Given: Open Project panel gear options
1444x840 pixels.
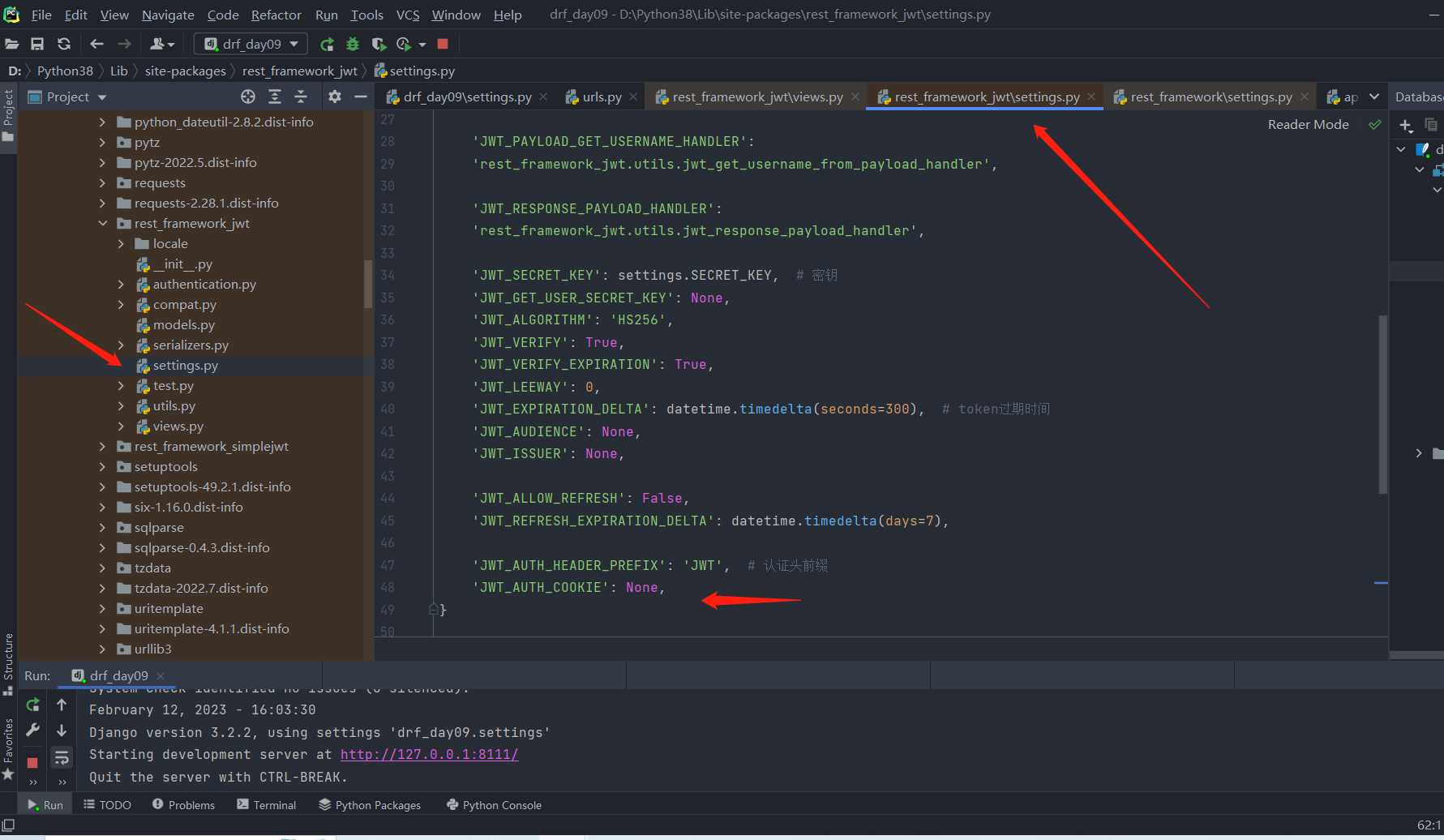Looking at the screenshot, I should click(335, 96).
